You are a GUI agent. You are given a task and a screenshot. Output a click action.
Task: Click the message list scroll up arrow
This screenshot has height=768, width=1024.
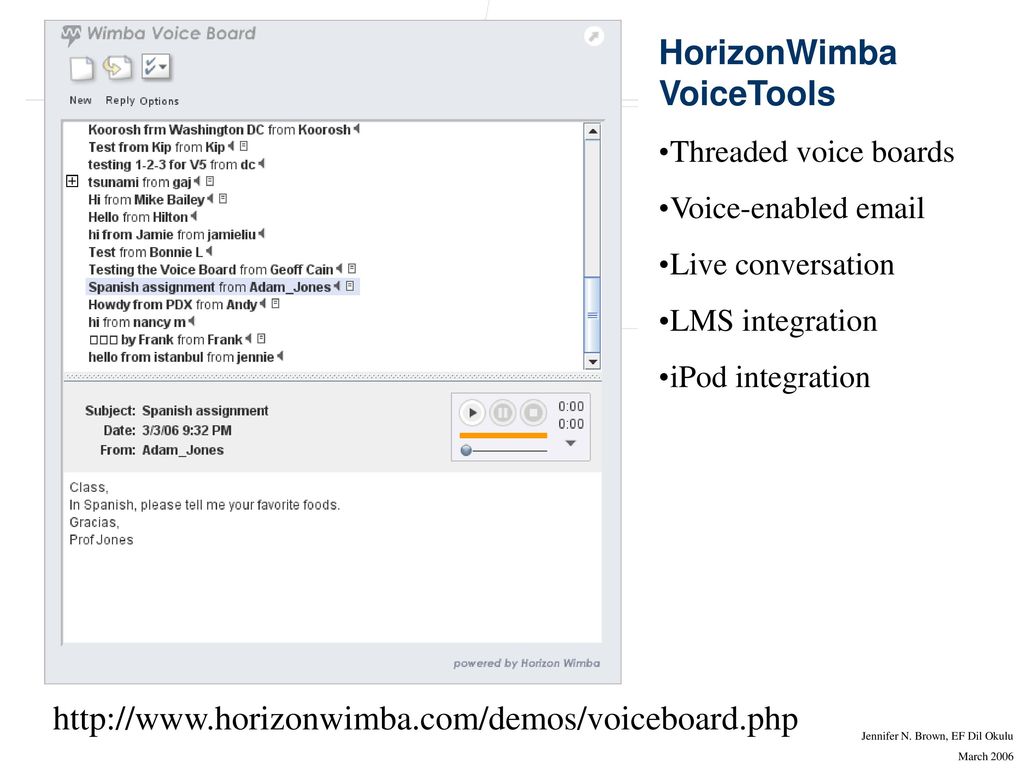click(x=592, y=132)
